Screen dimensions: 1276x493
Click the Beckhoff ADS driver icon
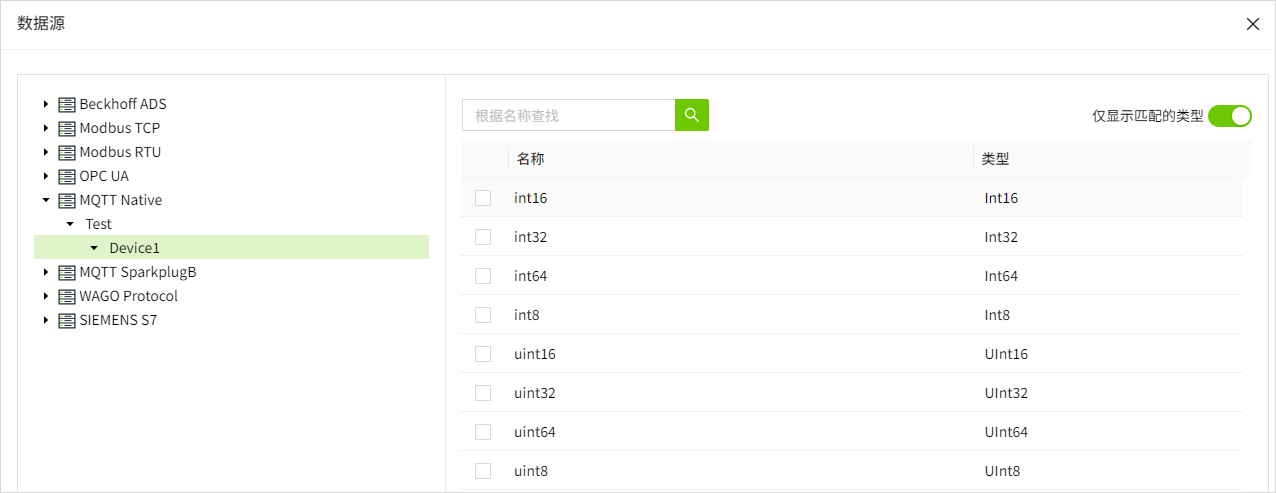coord(67,105)
